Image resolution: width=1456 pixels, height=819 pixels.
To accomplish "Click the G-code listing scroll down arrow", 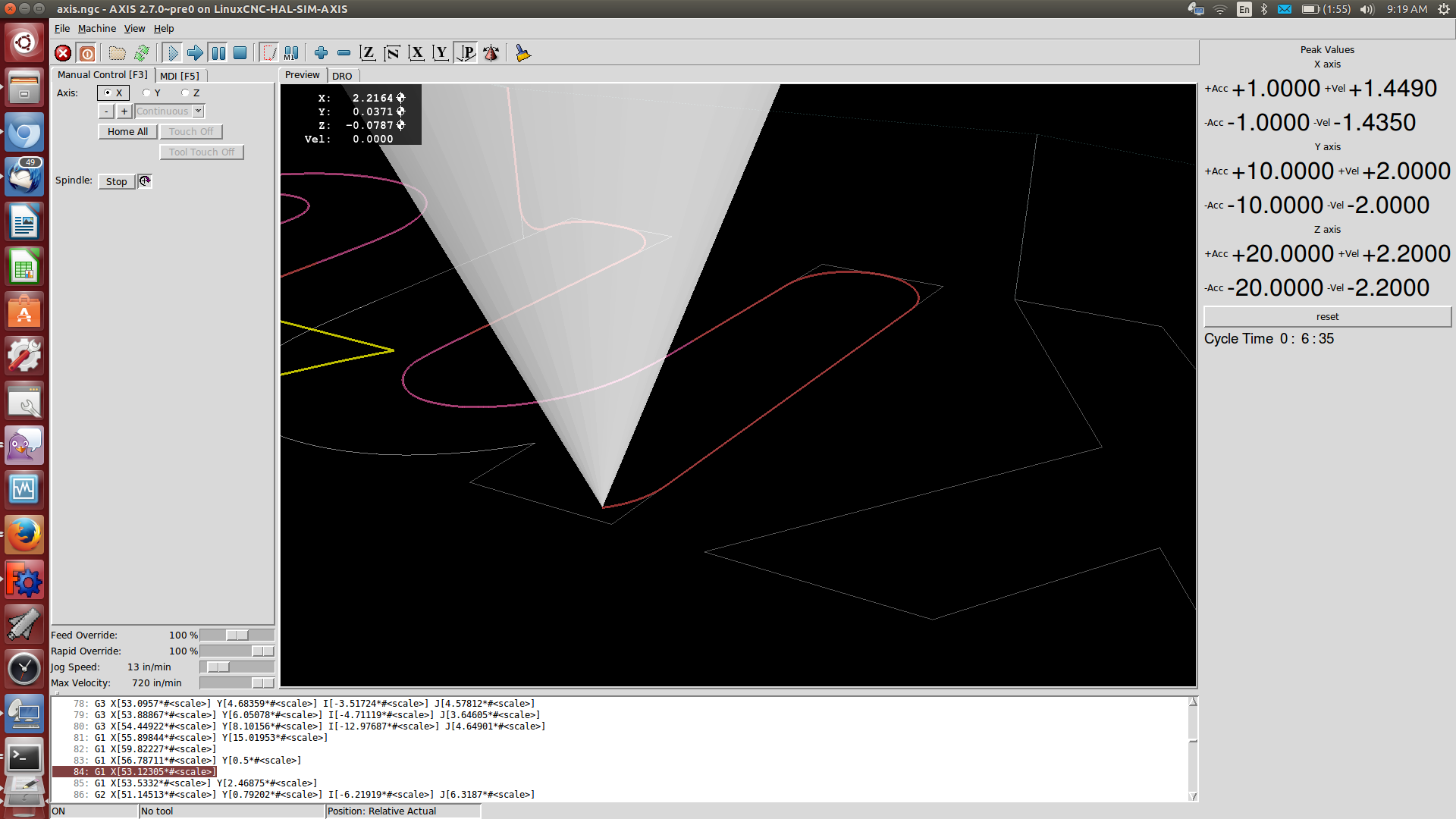I will point(1193,796).
